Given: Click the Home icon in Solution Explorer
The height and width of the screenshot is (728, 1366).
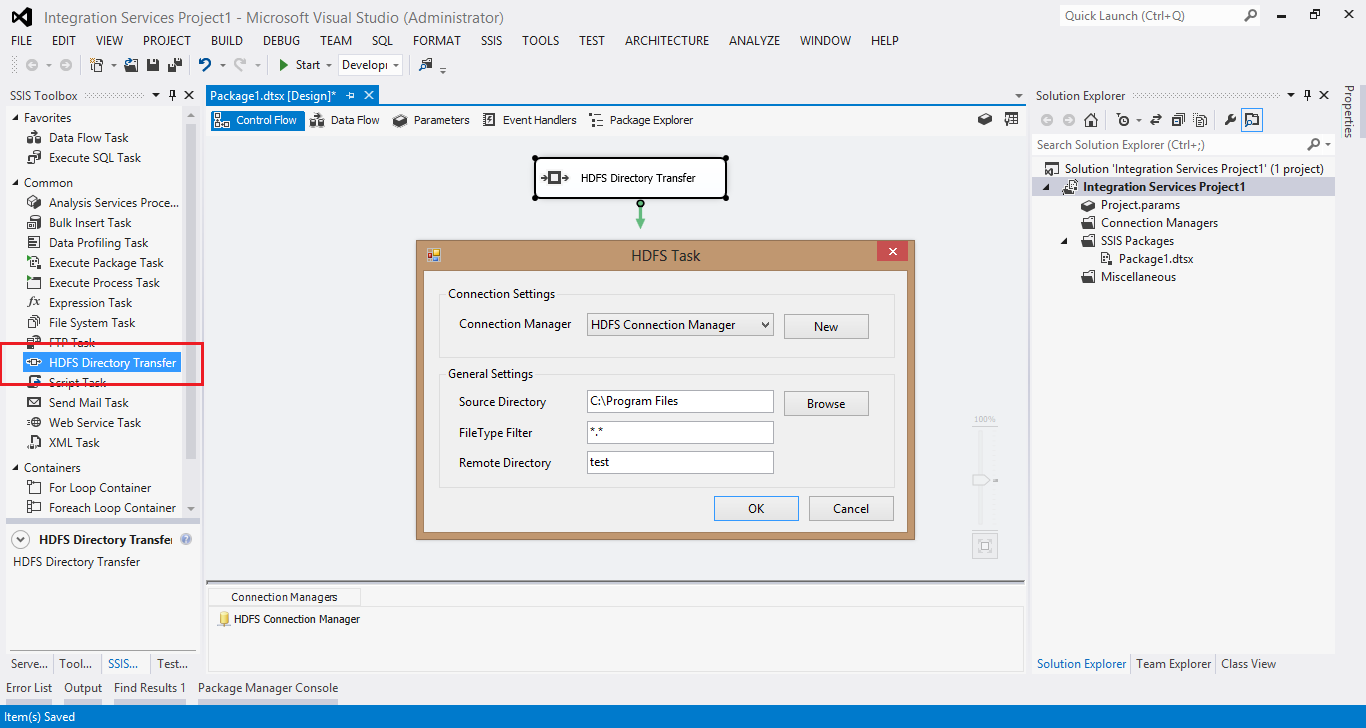Looking at the screenshot, I should (1091, 120).
